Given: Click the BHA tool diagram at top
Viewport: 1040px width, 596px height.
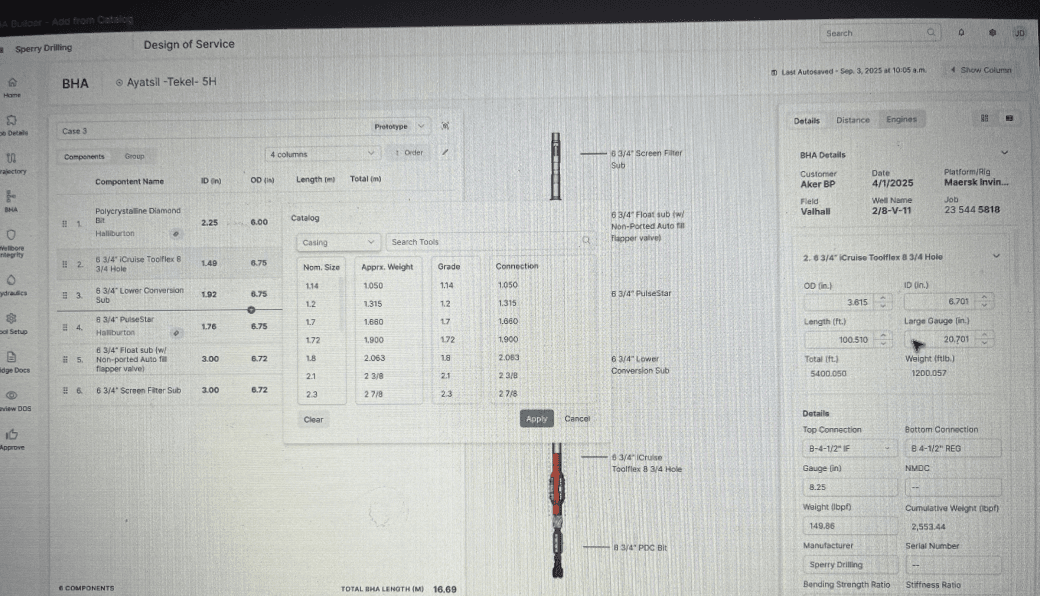Looking at the screenshot, I should tap(556, 166).
